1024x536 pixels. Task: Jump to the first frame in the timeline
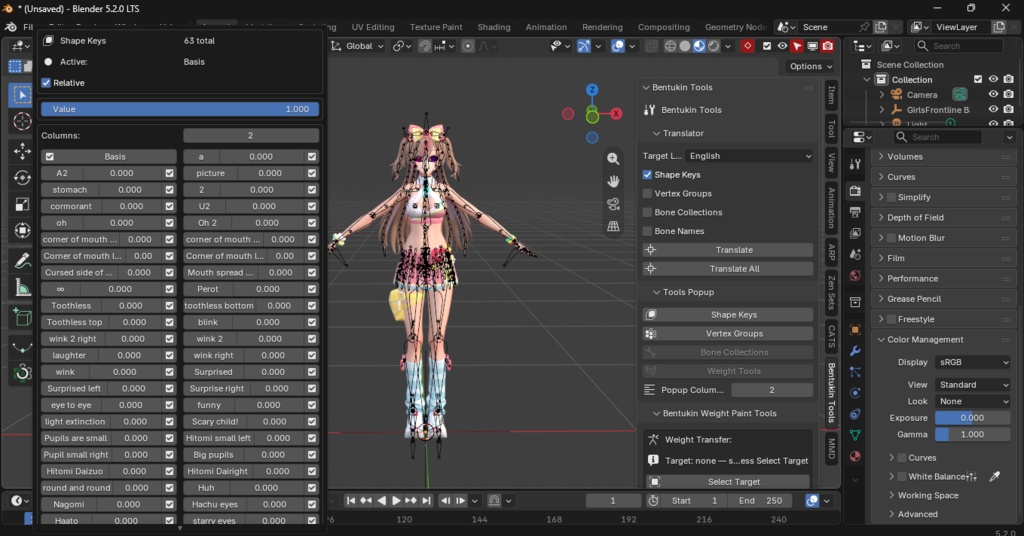click(x=351, y=501)
